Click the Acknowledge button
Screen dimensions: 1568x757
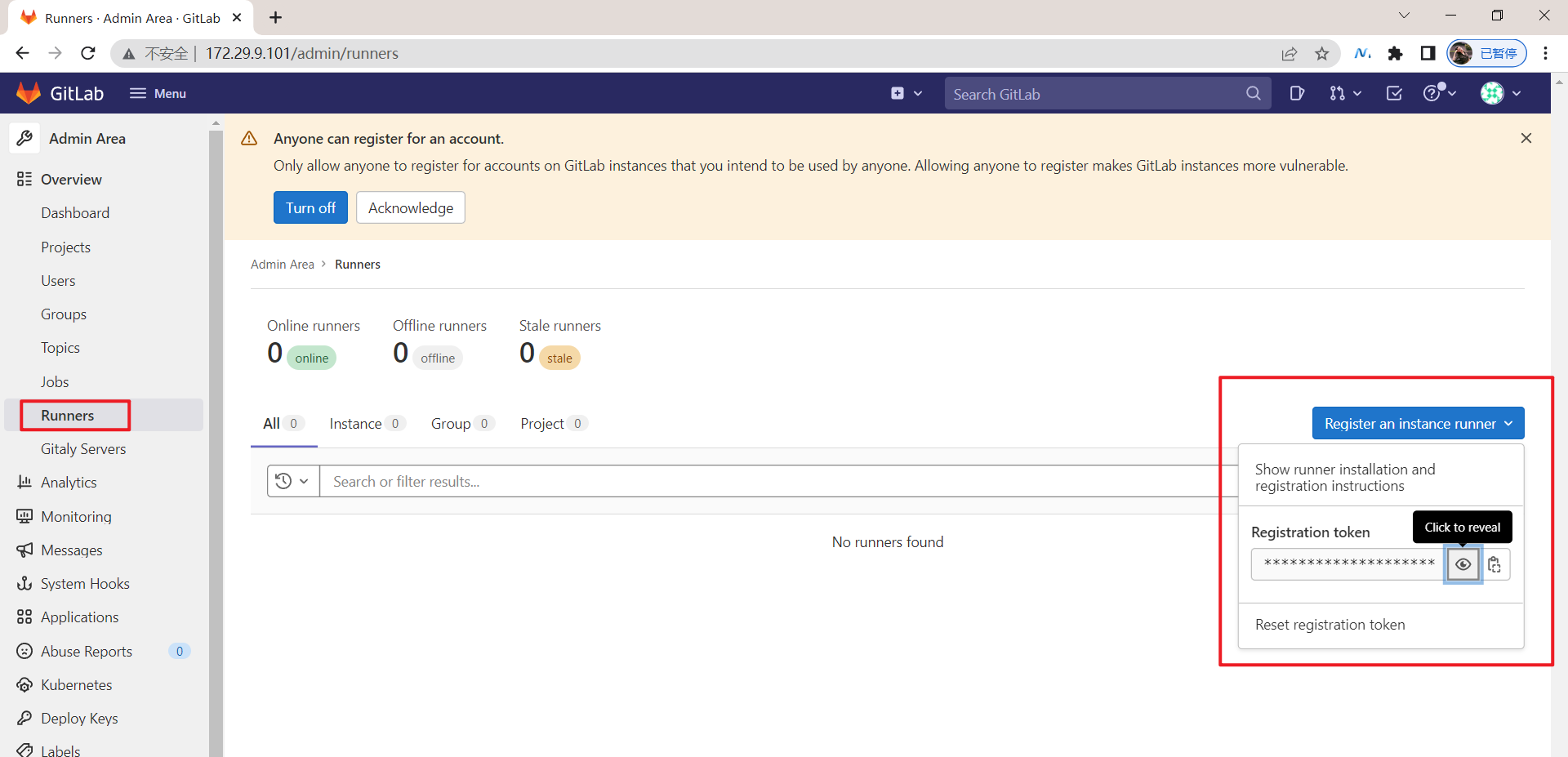[x=411, y=207]
